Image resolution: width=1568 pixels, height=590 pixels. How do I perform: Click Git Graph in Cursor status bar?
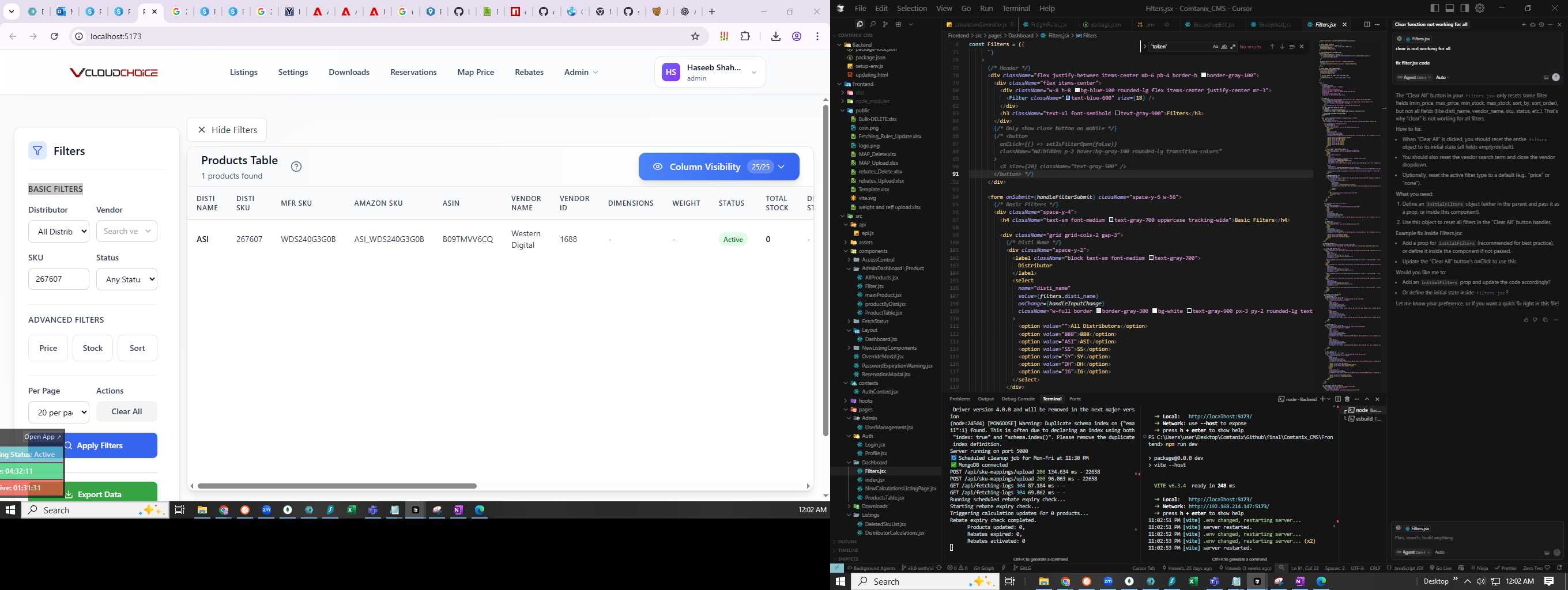[983, 568]
